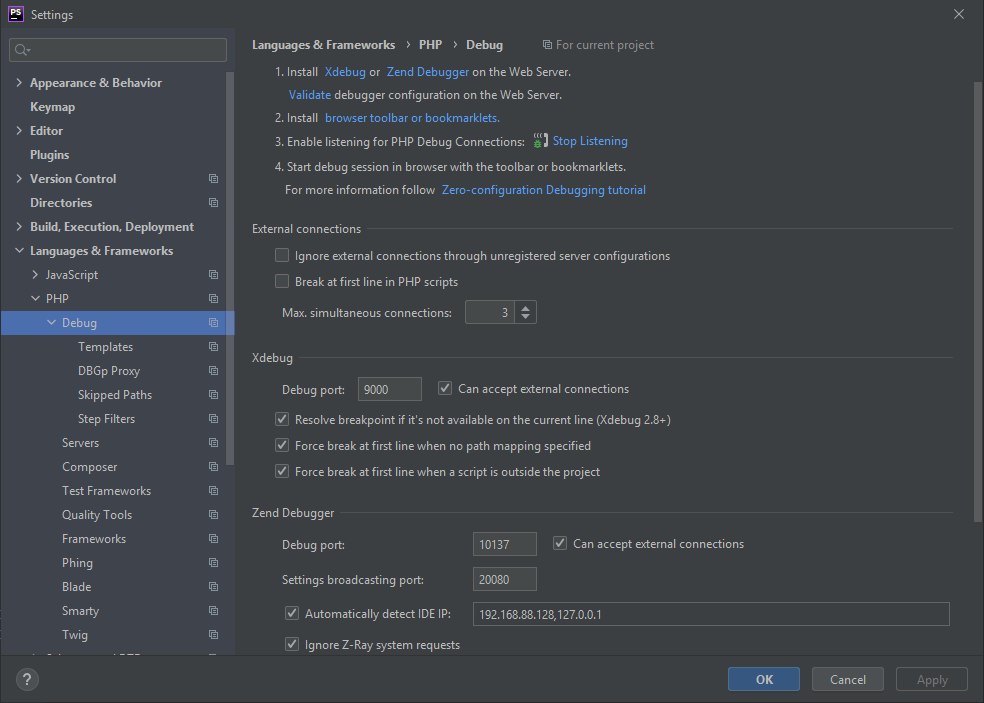Open the Plugins settings page
Viewport: 984px width, 703px height.
[50, 154]
